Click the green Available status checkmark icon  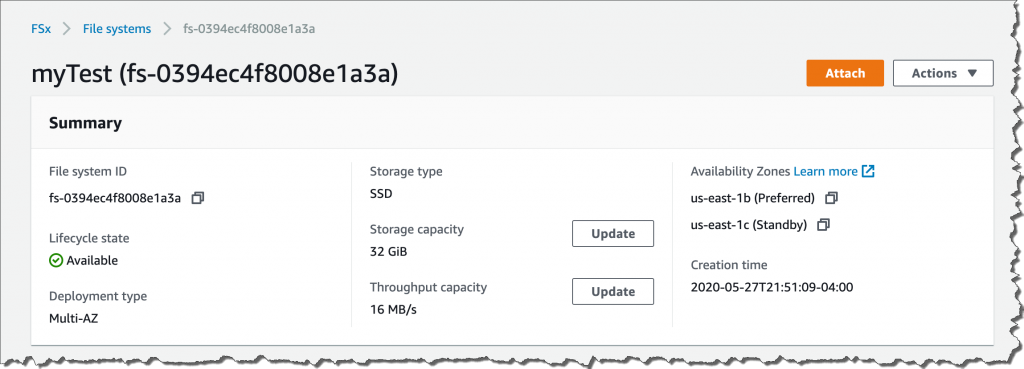coord(56,261)
